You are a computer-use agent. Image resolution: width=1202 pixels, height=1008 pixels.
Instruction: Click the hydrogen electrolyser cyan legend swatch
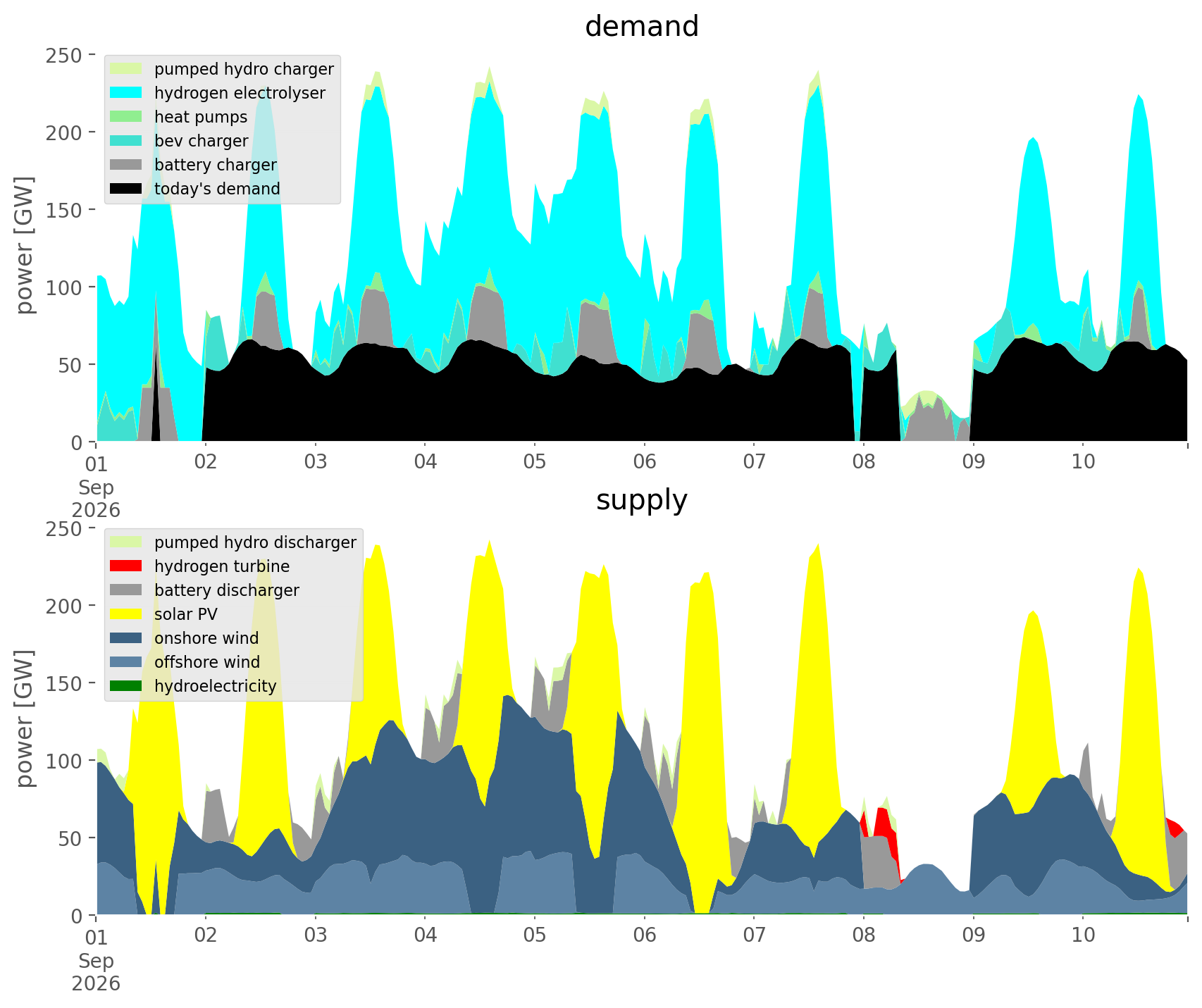pos(126,93)
